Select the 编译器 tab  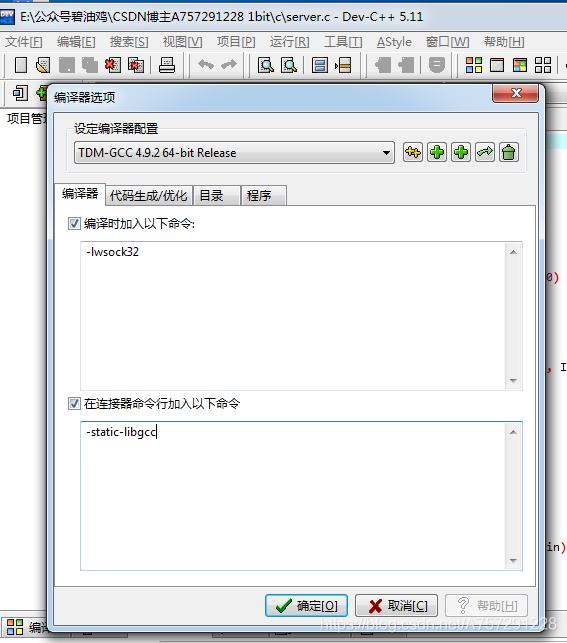(x=80, y=194)
